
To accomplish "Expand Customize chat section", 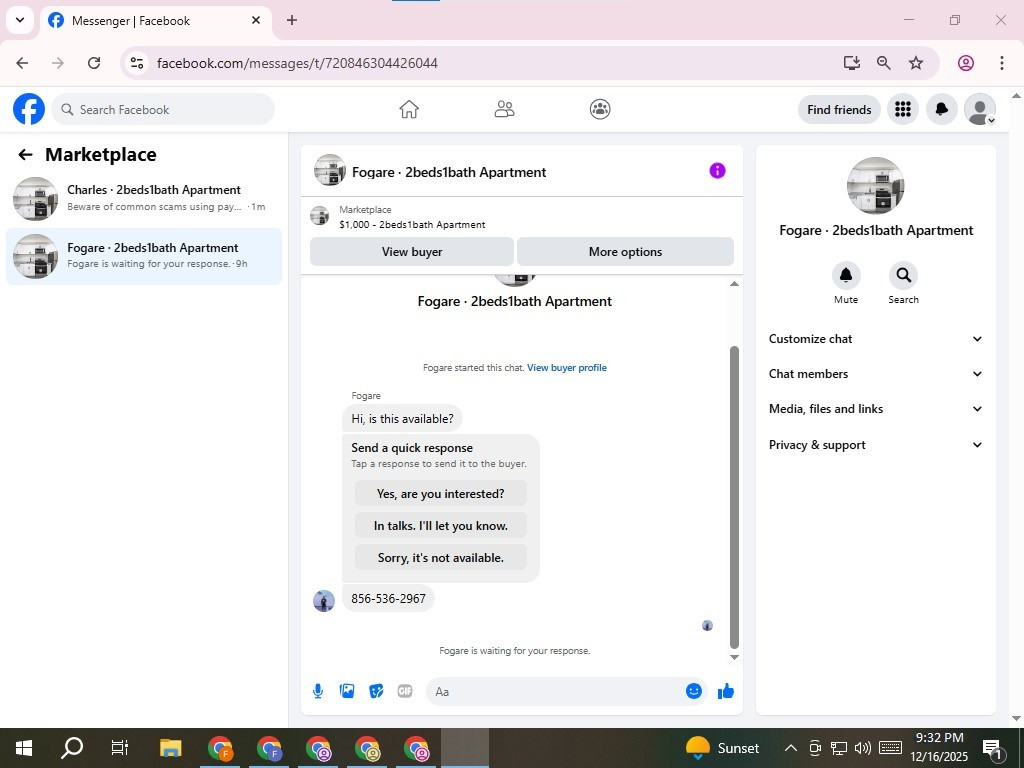I will click(875, 339).
